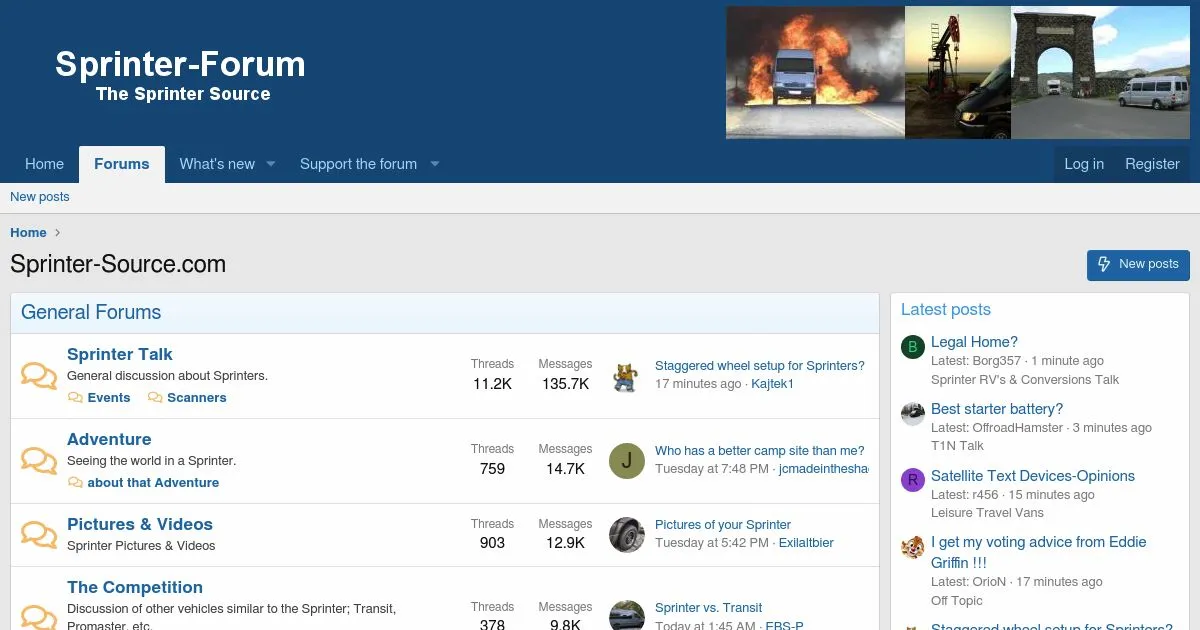Open the Adventure forum

coord(109,439)
